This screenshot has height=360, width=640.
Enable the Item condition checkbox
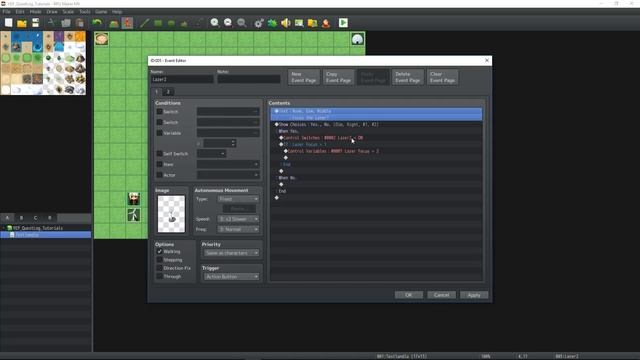[160, 164]
